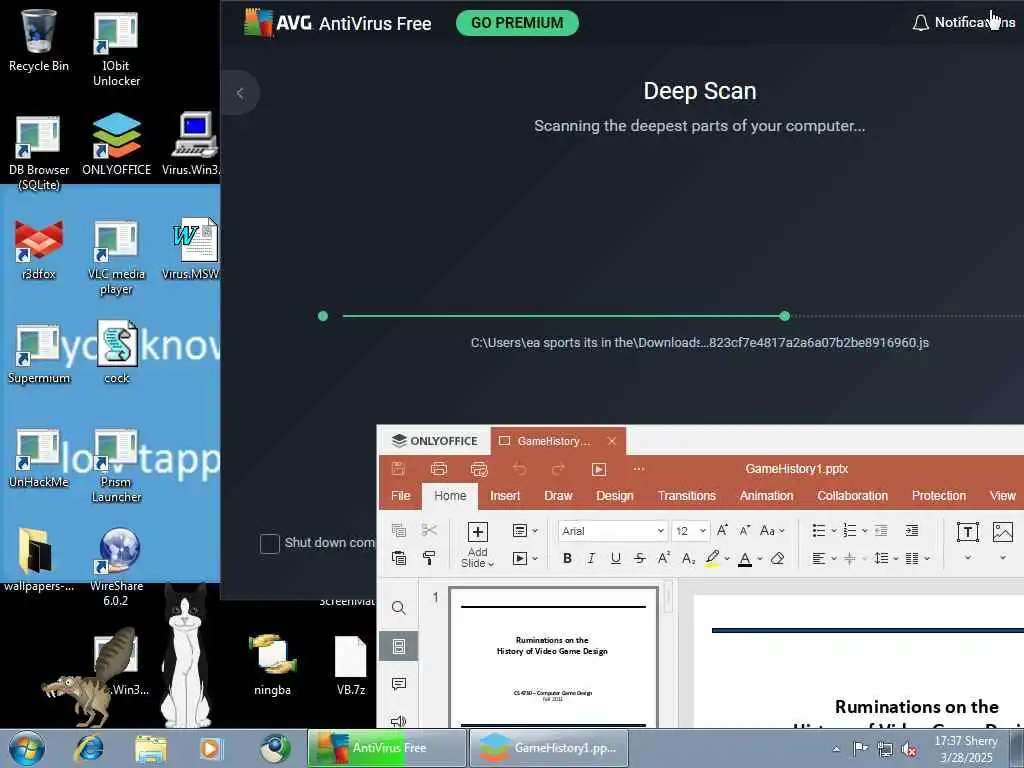Open the bullets list dropdown

click(833, 531)
